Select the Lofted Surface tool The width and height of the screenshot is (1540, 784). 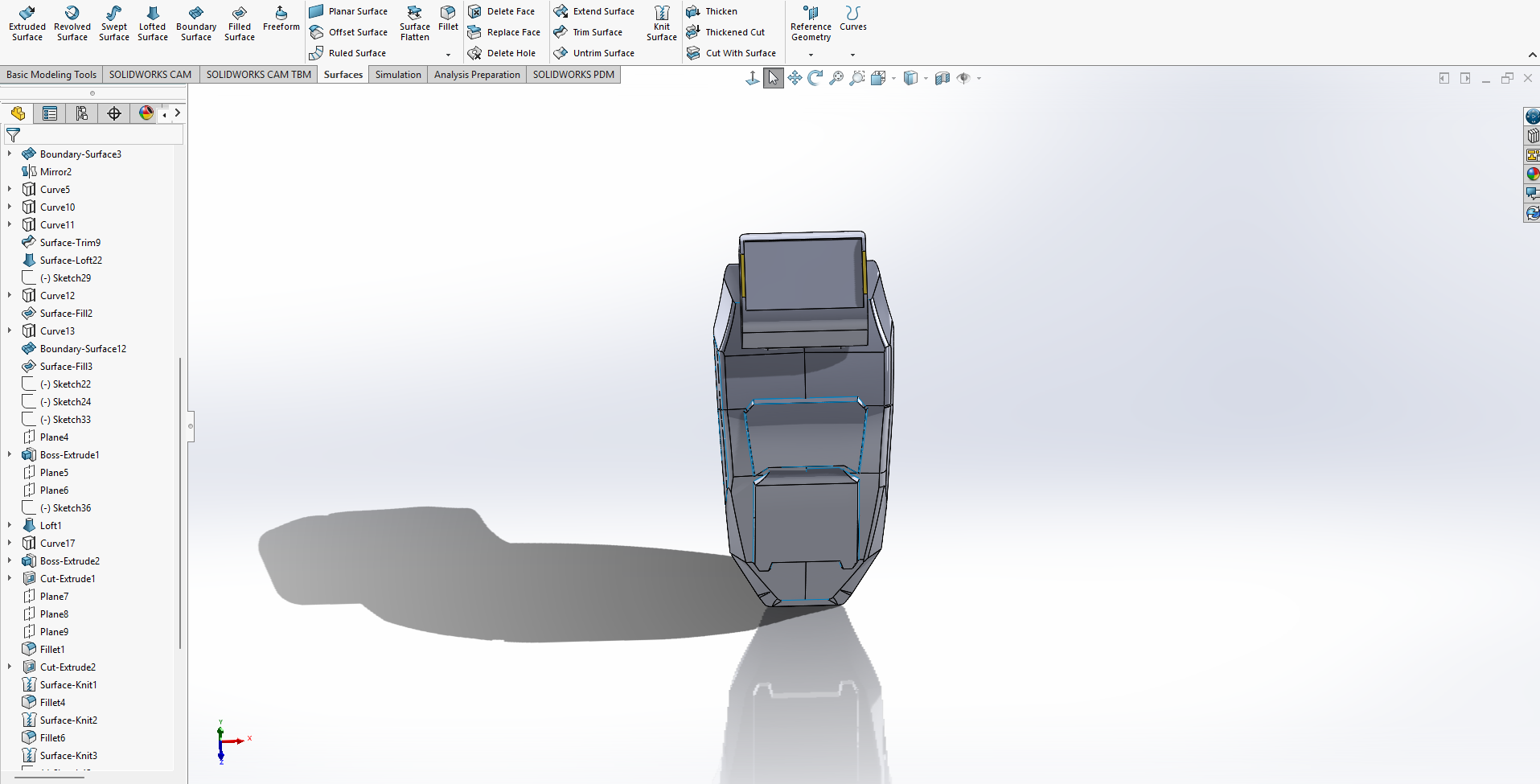153,23
